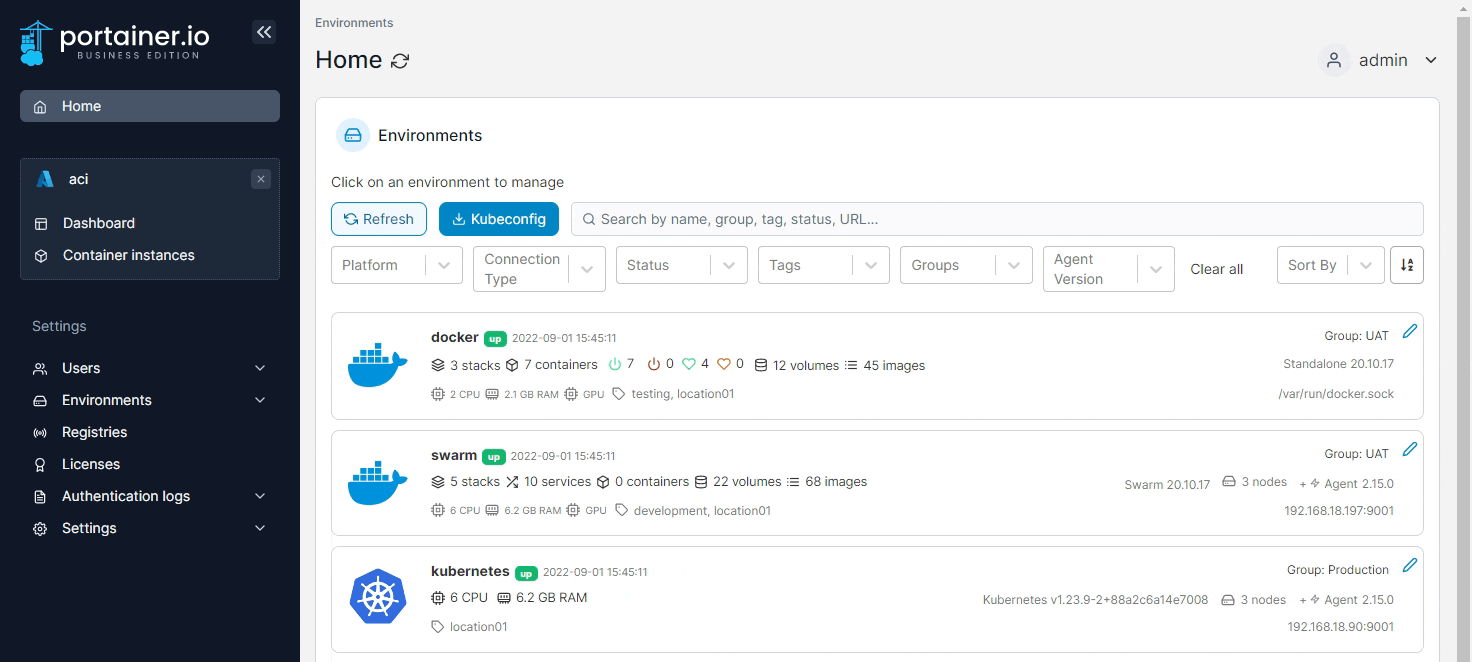Open the docker environment by name
This screenshot has height=662, width=1472.
point(455,337)
